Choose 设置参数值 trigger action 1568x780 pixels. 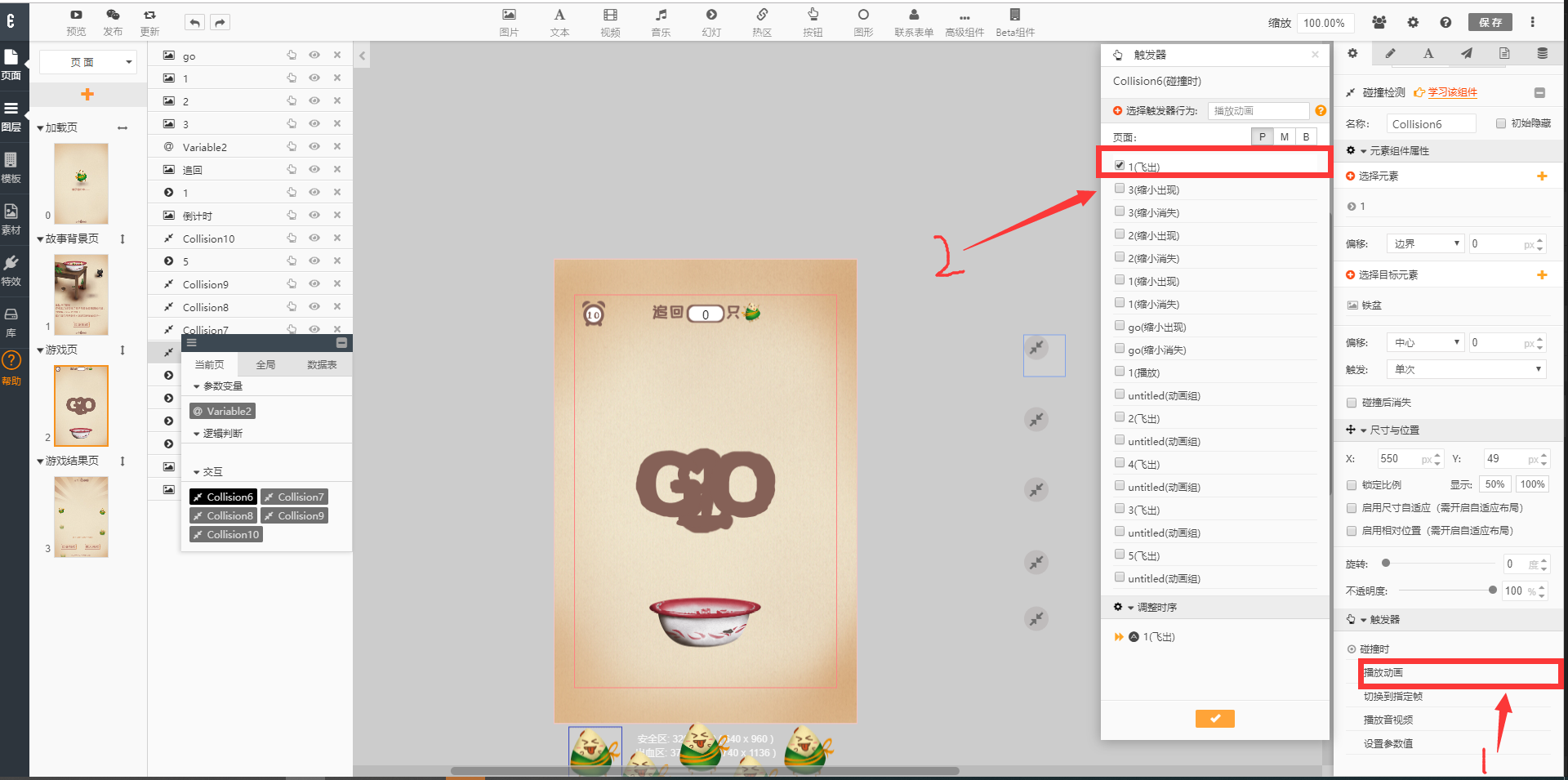[x=1388, y=743]
